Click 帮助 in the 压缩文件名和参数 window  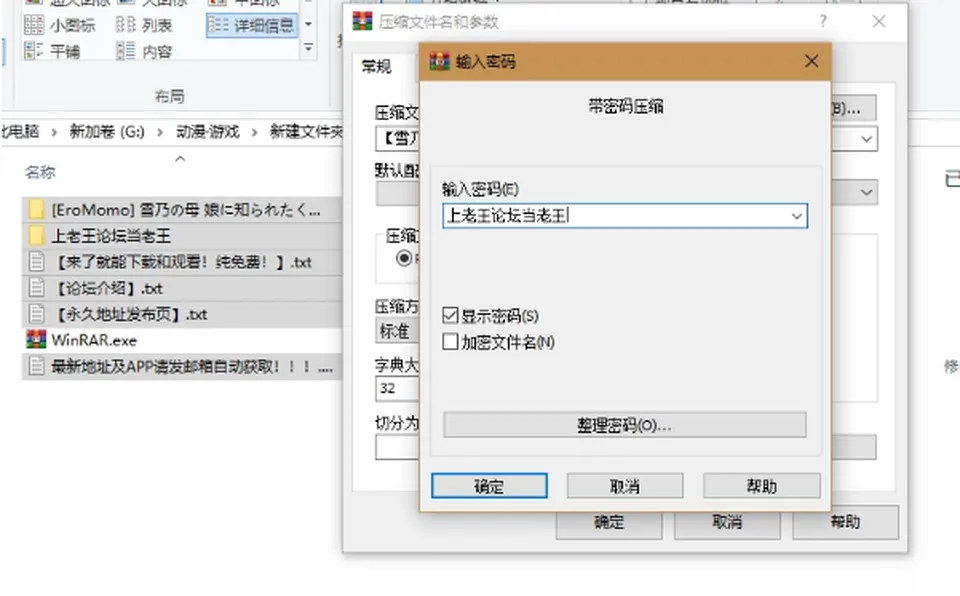(x=846, y=522)
